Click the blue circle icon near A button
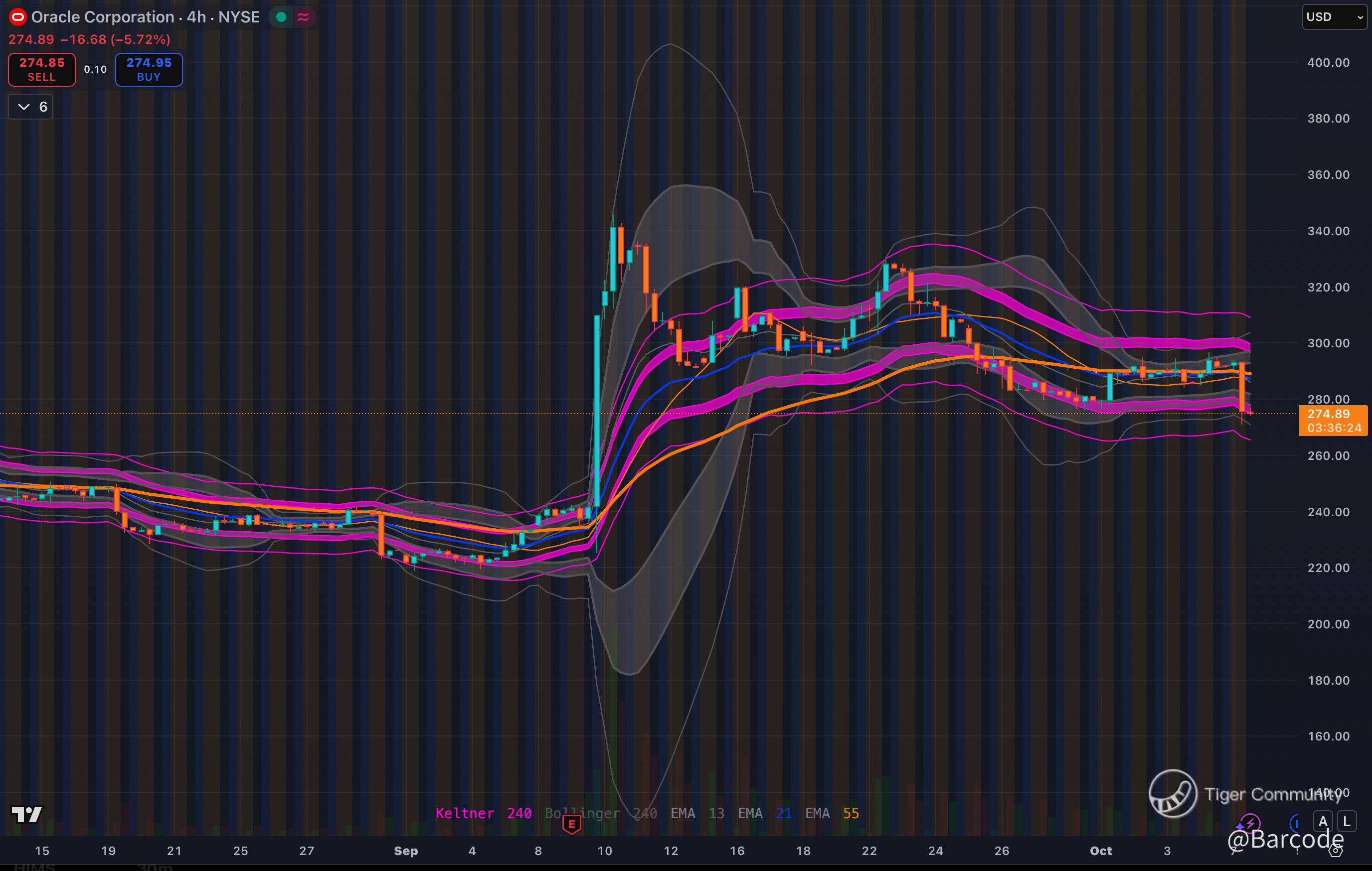Viewport: 1372px width, 871px height. click(x=1296, y=823)
